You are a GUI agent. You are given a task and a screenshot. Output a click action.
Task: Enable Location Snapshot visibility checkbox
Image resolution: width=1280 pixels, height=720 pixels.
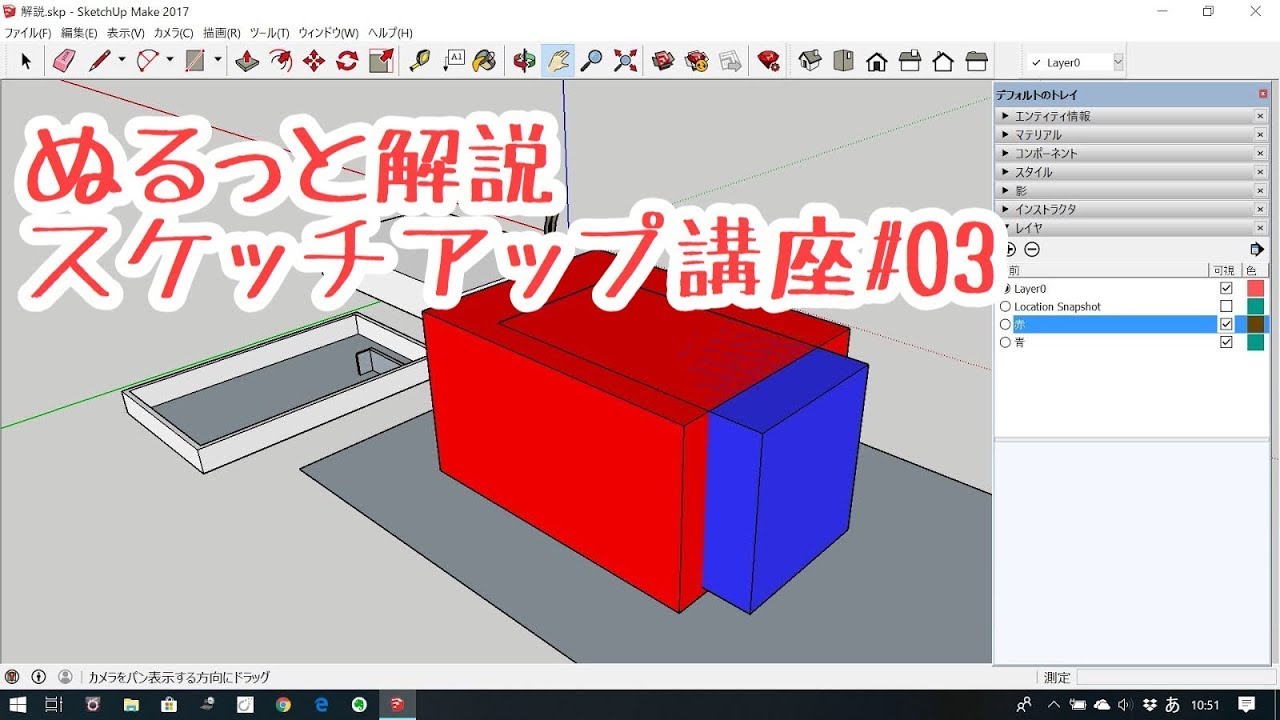coord(1226,306)
